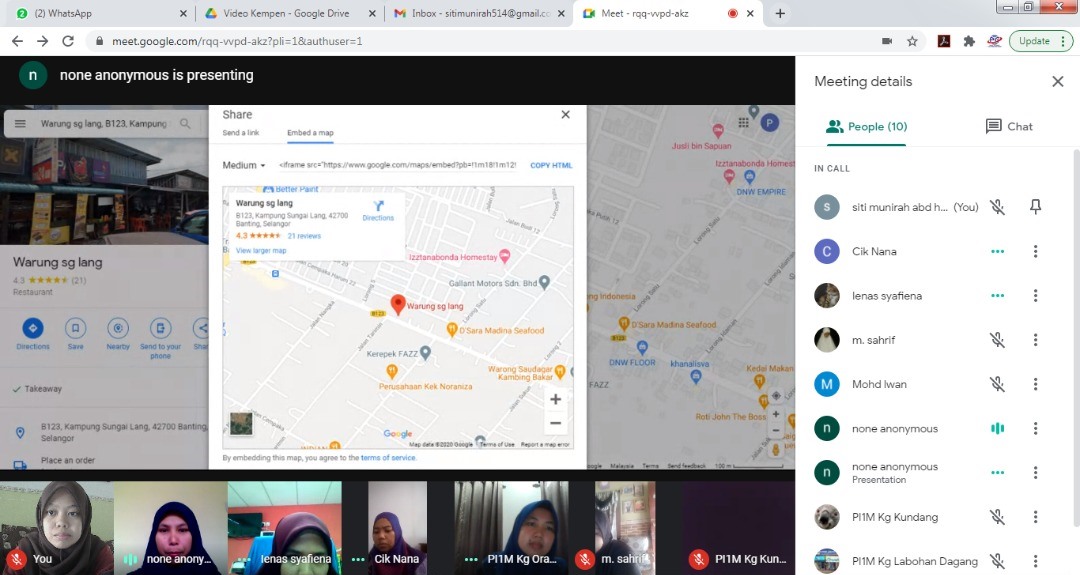Image resolution: width=1080 pixels, height=575 pixels.
Task: Click m. sahrif's muted microphone icon
Action: (x=997, y=340)
